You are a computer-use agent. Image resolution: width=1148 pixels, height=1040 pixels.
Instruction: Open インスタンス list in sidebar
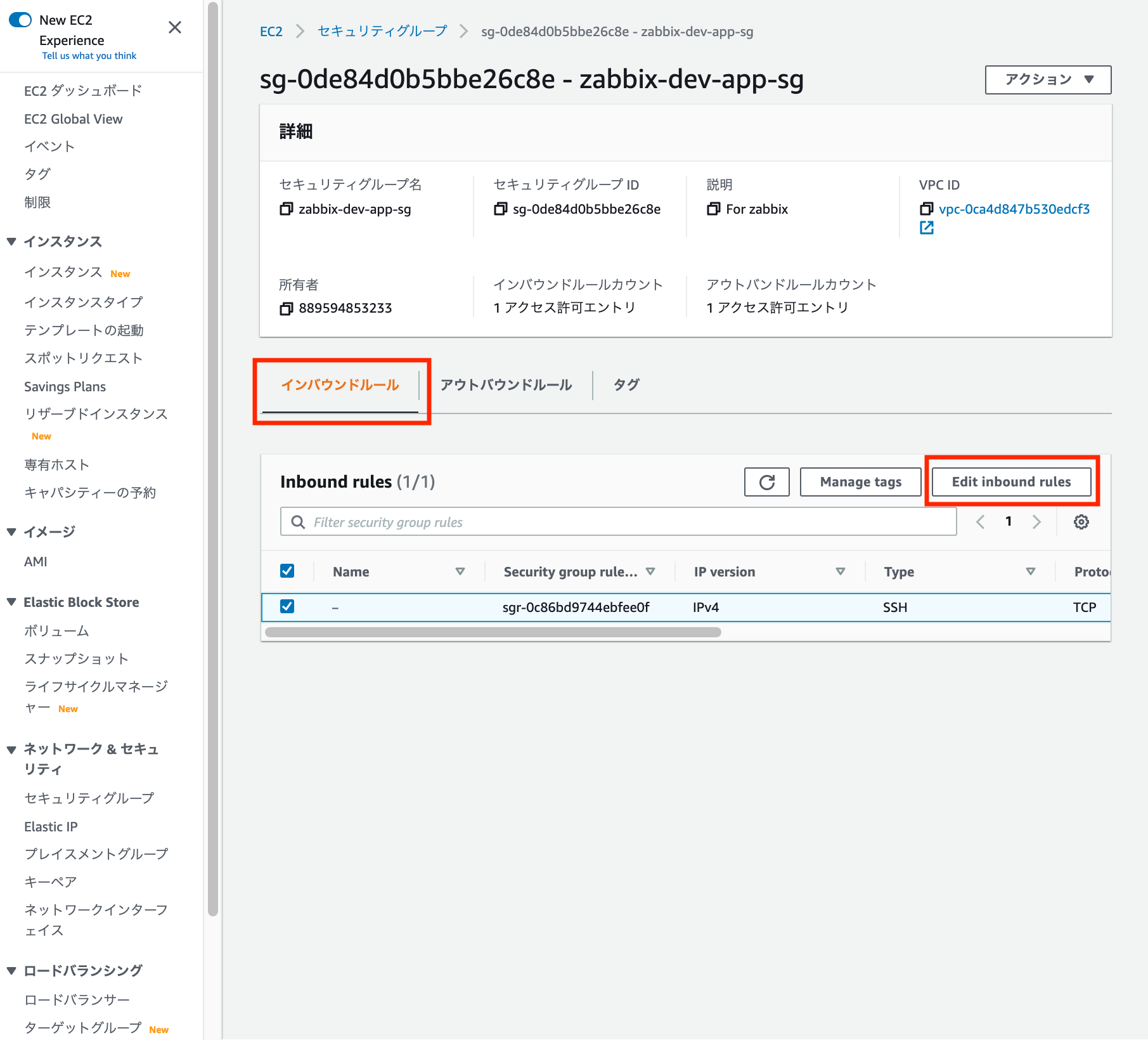point(63,273)
